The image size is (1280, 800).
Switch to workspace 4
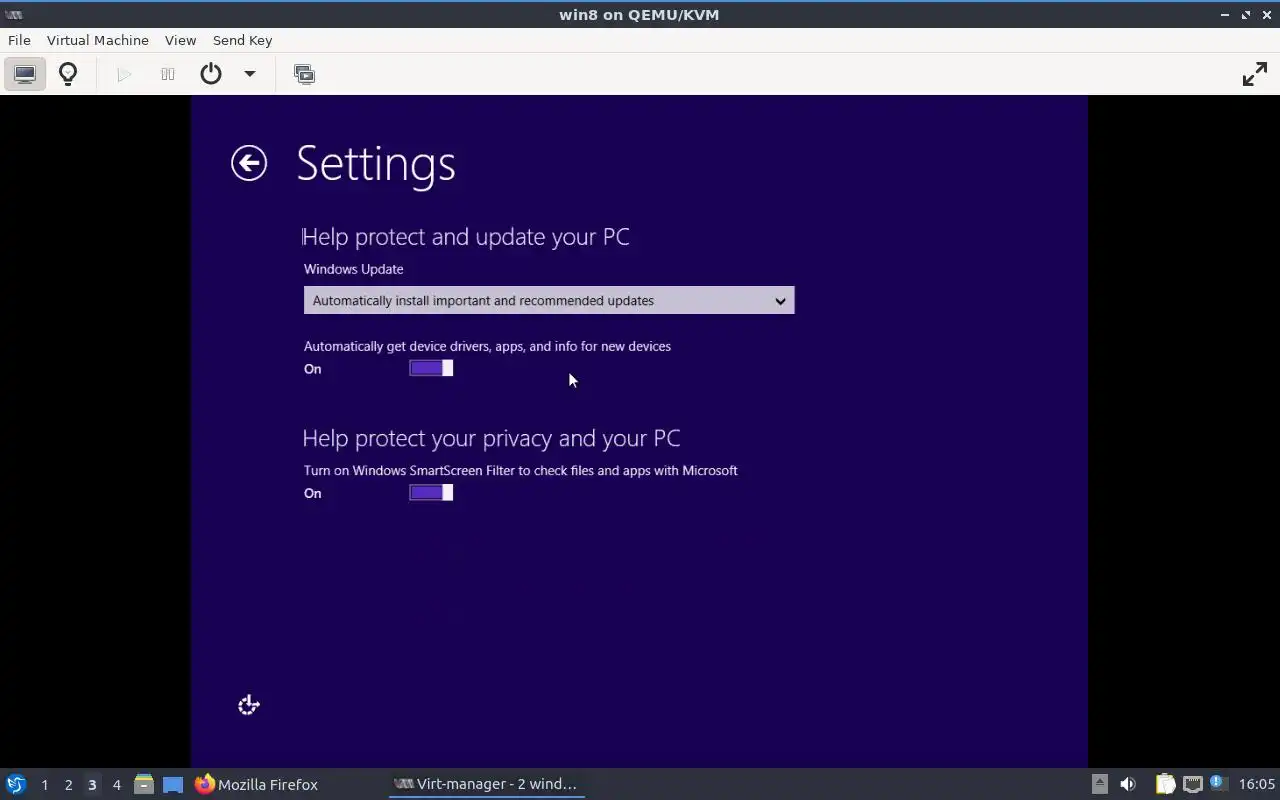click(116, 785)
